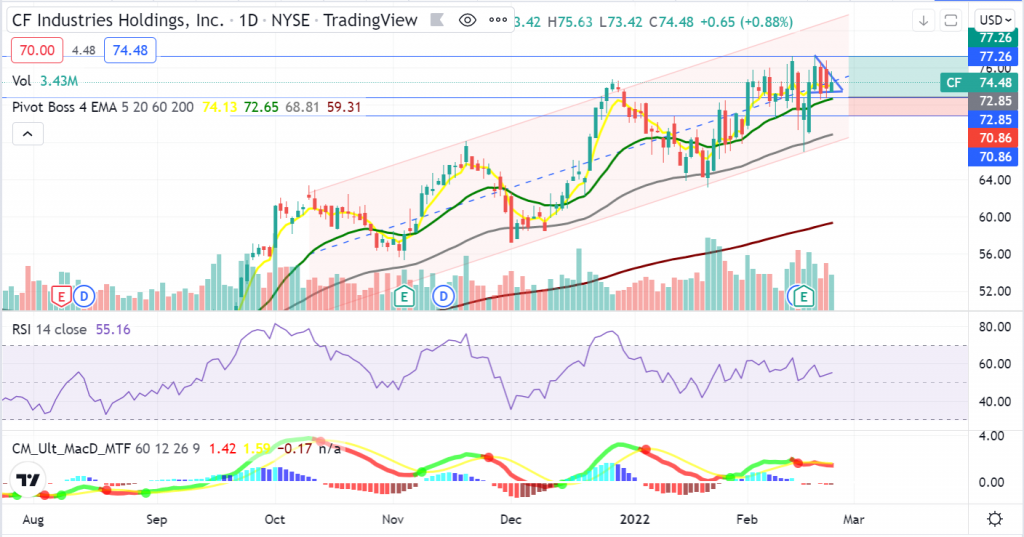Click the yellow 1.59 MACD signal value
This screenshot has height=537, width=1024.
[257, 449]
